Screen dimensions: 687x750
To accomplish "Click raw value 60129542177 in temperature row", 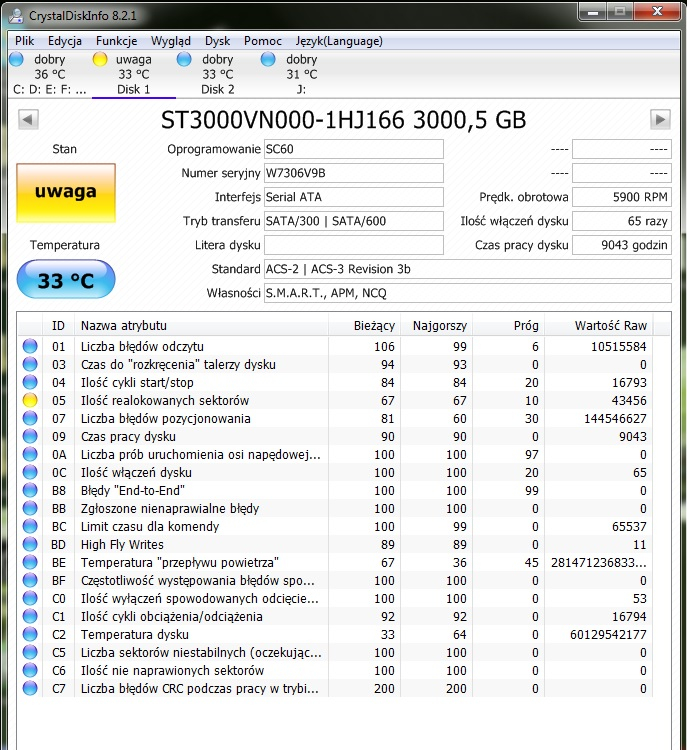I will (608, 635).
